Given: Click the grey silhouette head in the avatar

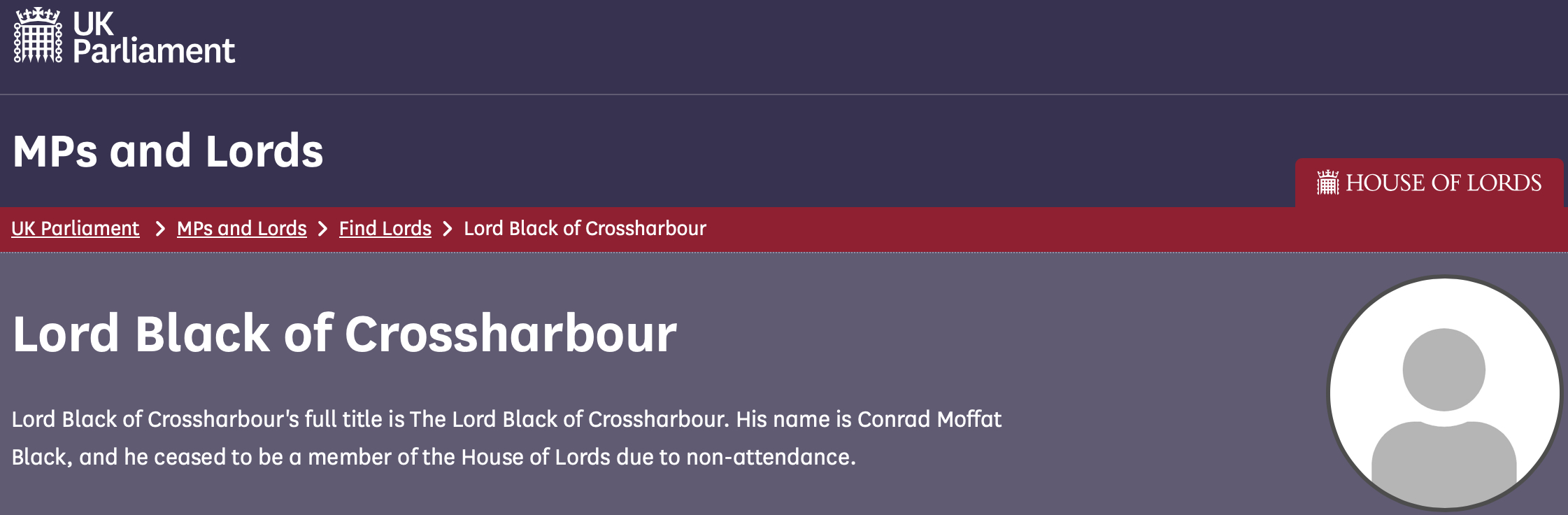Looking at the screenshot, I should point(1444,369).
